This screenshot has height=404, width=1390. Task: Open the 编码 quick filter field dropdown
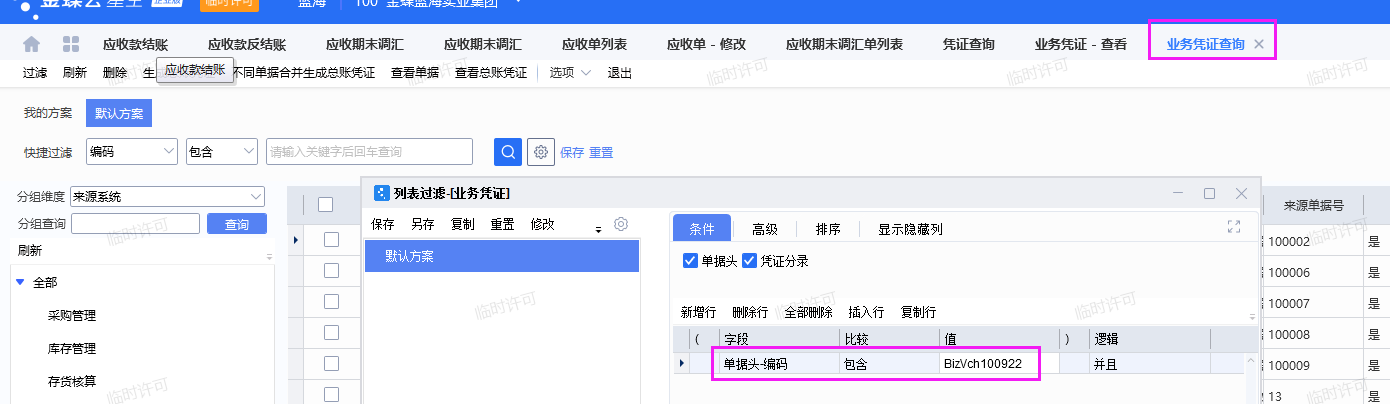168,152
